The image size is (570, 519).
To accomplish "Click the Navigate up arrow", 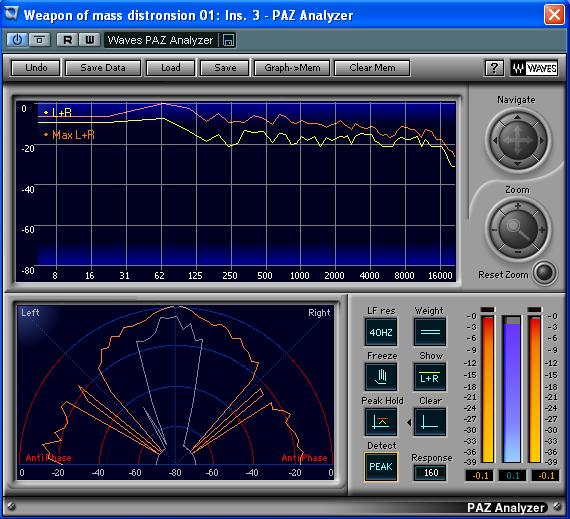I will click(517, 117).
